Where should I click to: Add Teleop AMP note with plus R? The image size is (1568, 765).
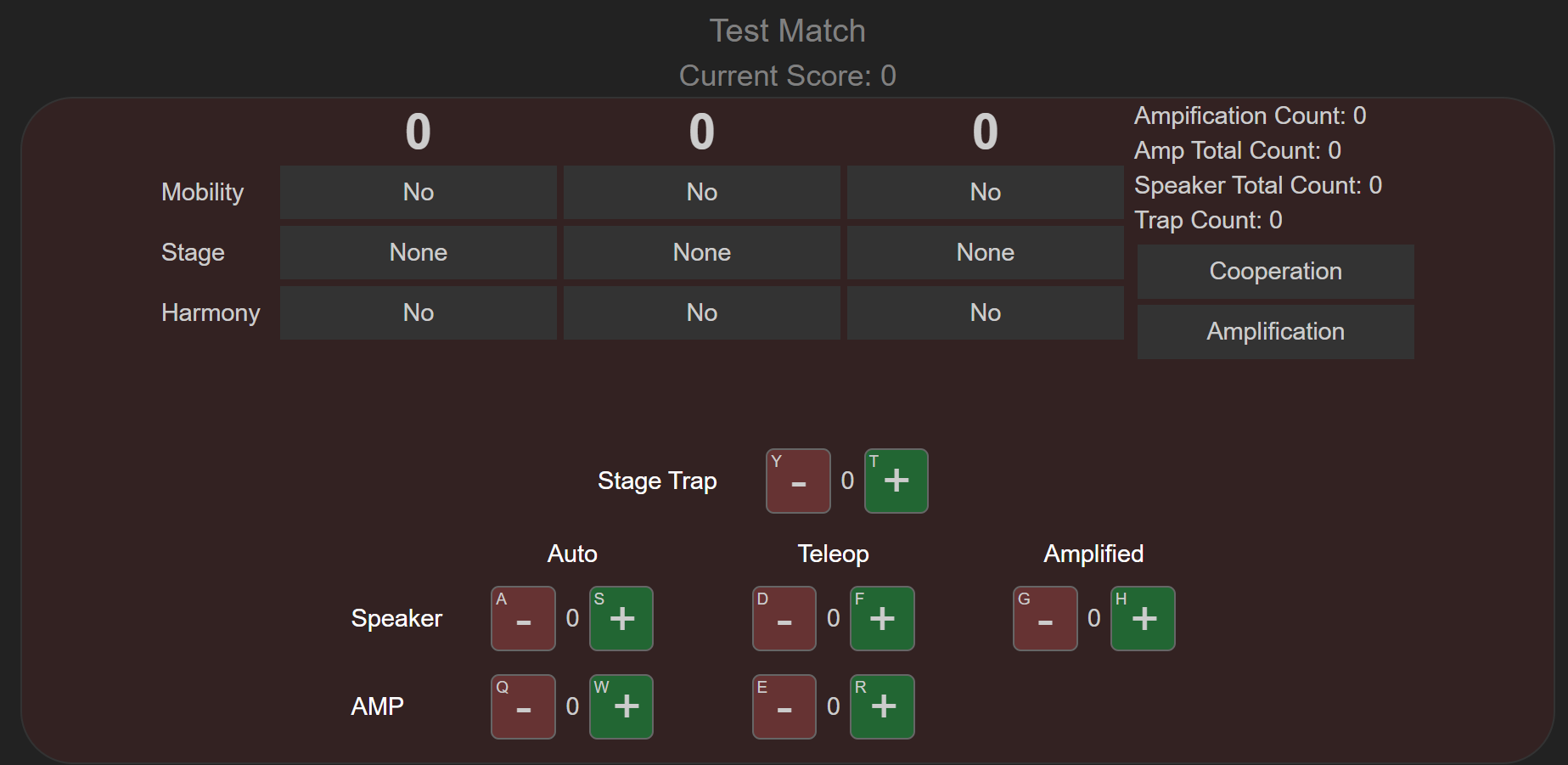[x=882, y=706]
